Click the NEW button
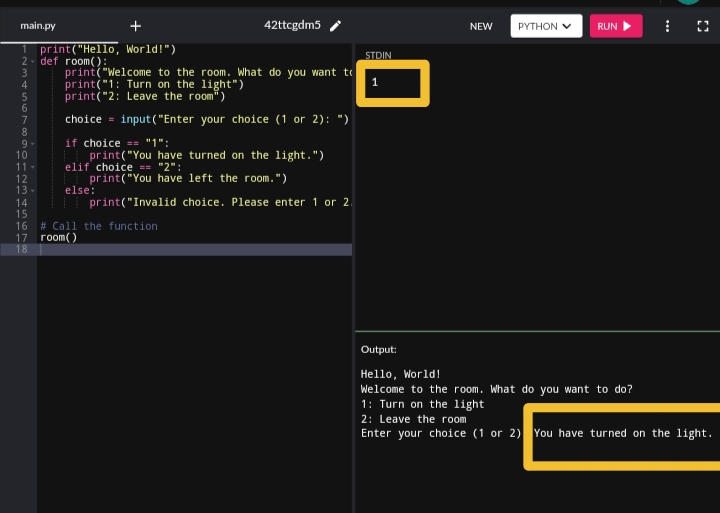This screenshot has height=513, width=720. [481, 26]
